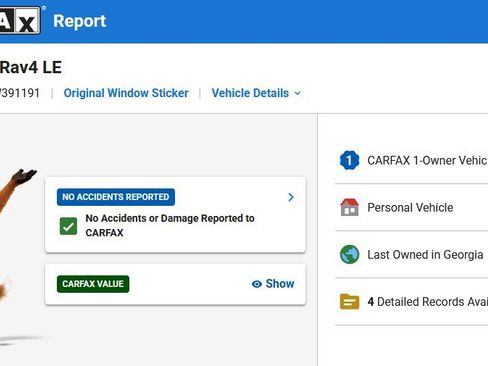Select the Personal Vehicle text
Viewport: 488px width, 366px height.
point(410,208)
